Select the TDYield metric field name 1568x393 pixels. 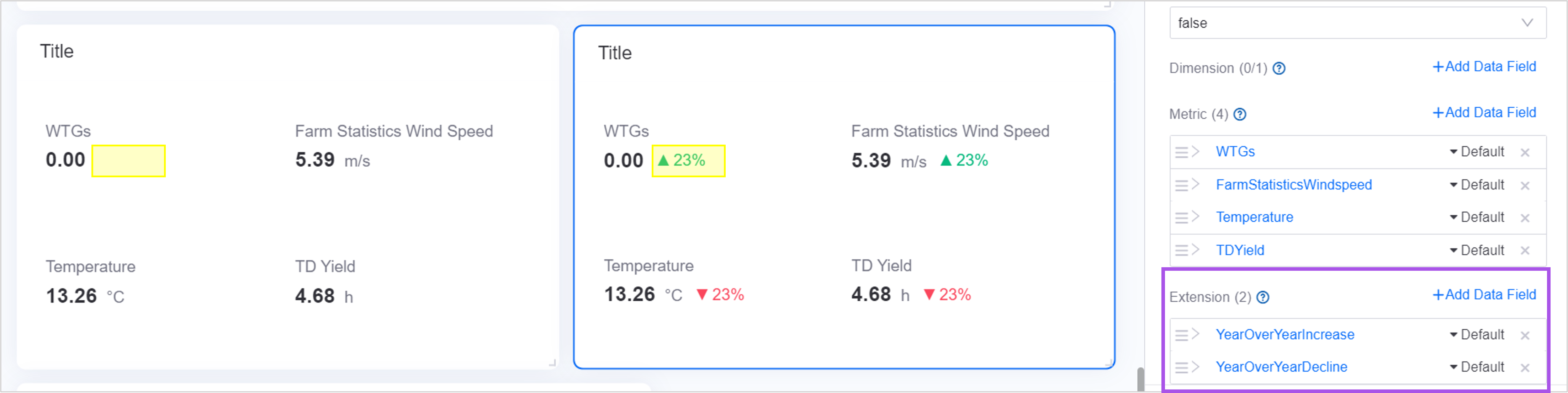[1240, 251]
